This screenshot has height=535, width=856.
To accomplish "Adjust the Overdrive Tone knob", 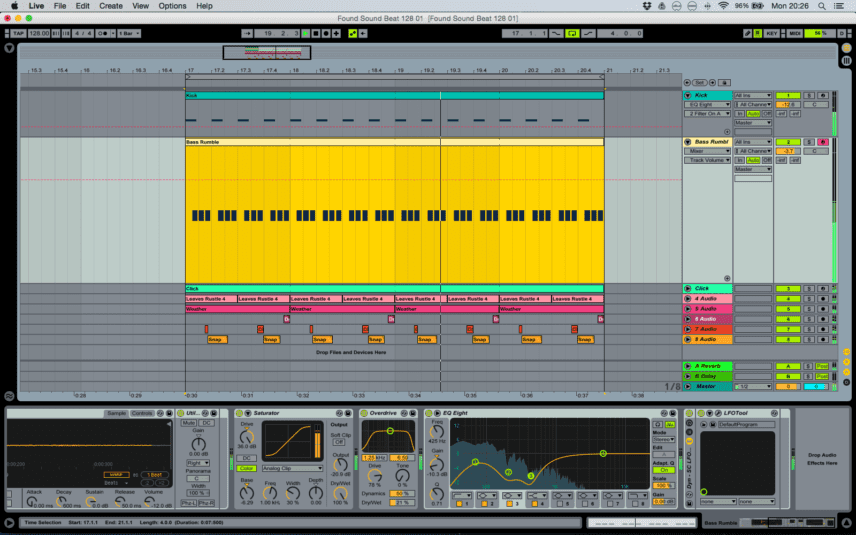I will (x=402, y=475).
